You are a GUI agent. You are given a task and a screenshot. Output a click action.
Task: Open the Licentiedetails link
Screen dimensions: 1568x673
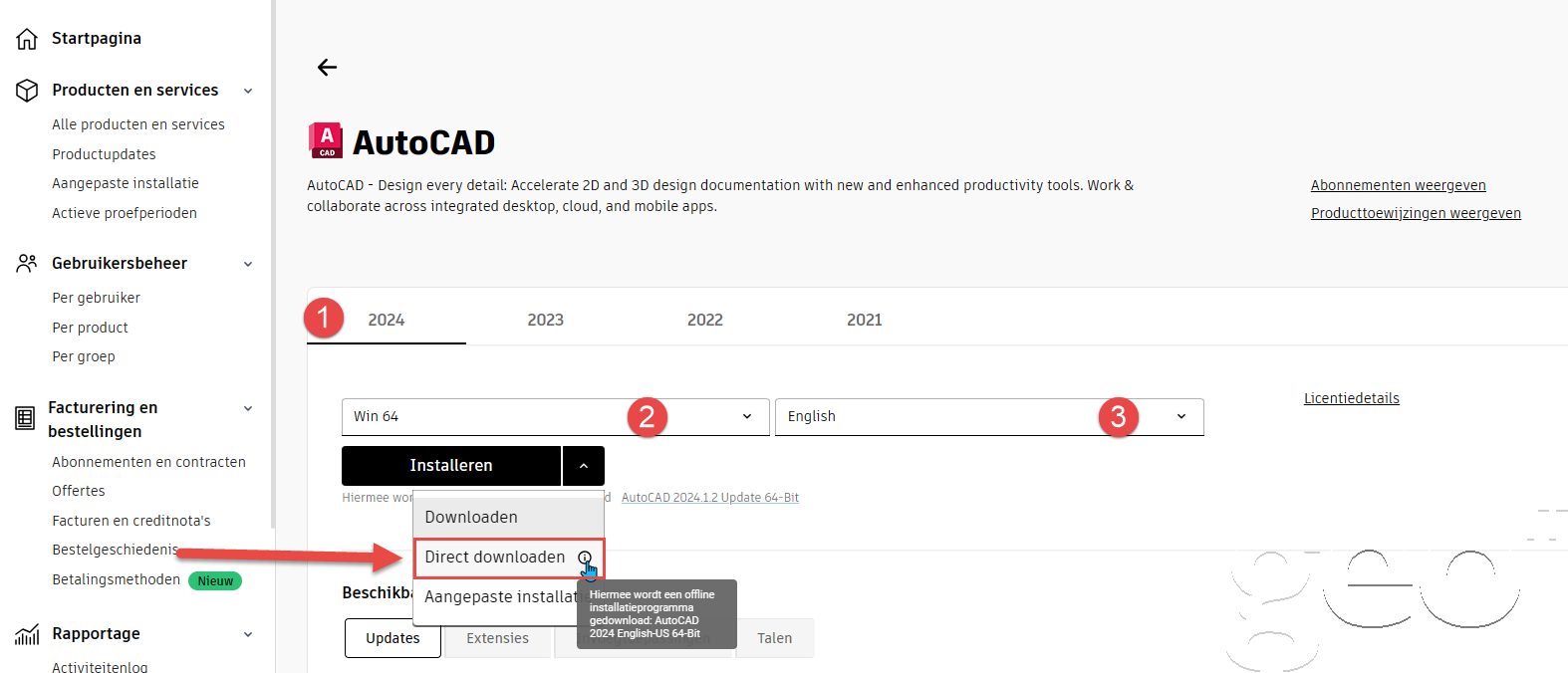1352,398
